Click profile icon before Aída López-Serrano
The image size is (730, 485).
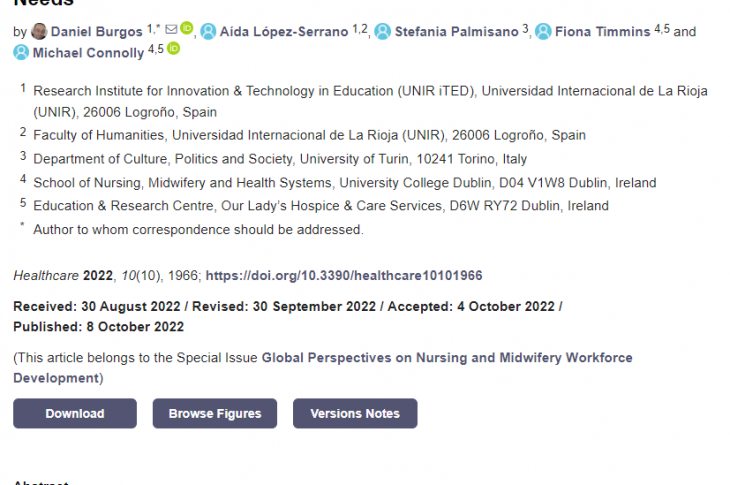(208, 32)
